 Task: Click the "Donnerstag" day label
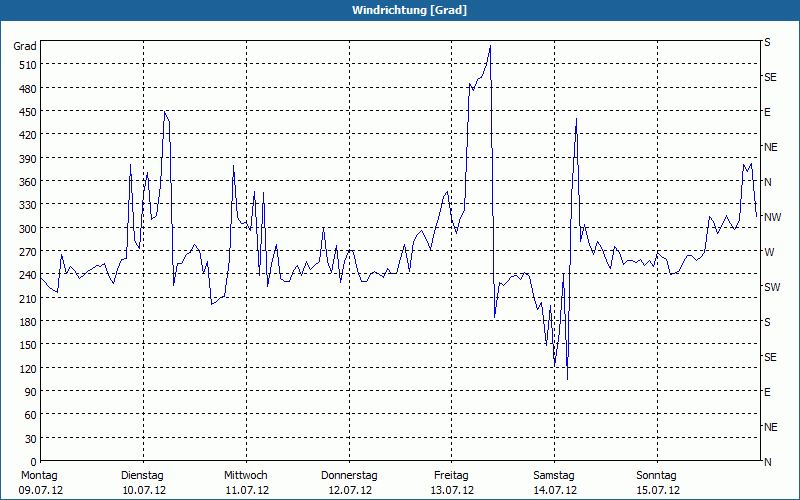pos(349,476)
